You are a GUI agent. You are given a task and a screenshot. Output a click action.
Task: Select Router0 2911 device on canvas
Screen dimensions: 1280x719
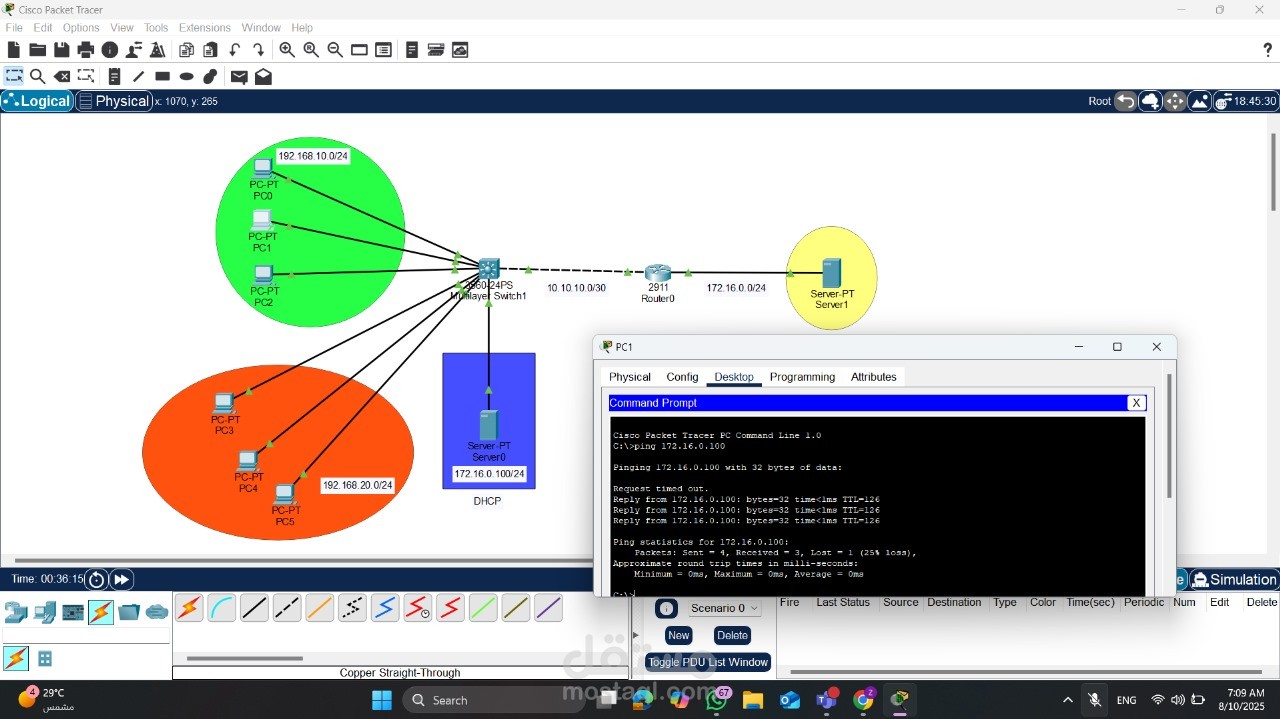(x=658, y=273)
